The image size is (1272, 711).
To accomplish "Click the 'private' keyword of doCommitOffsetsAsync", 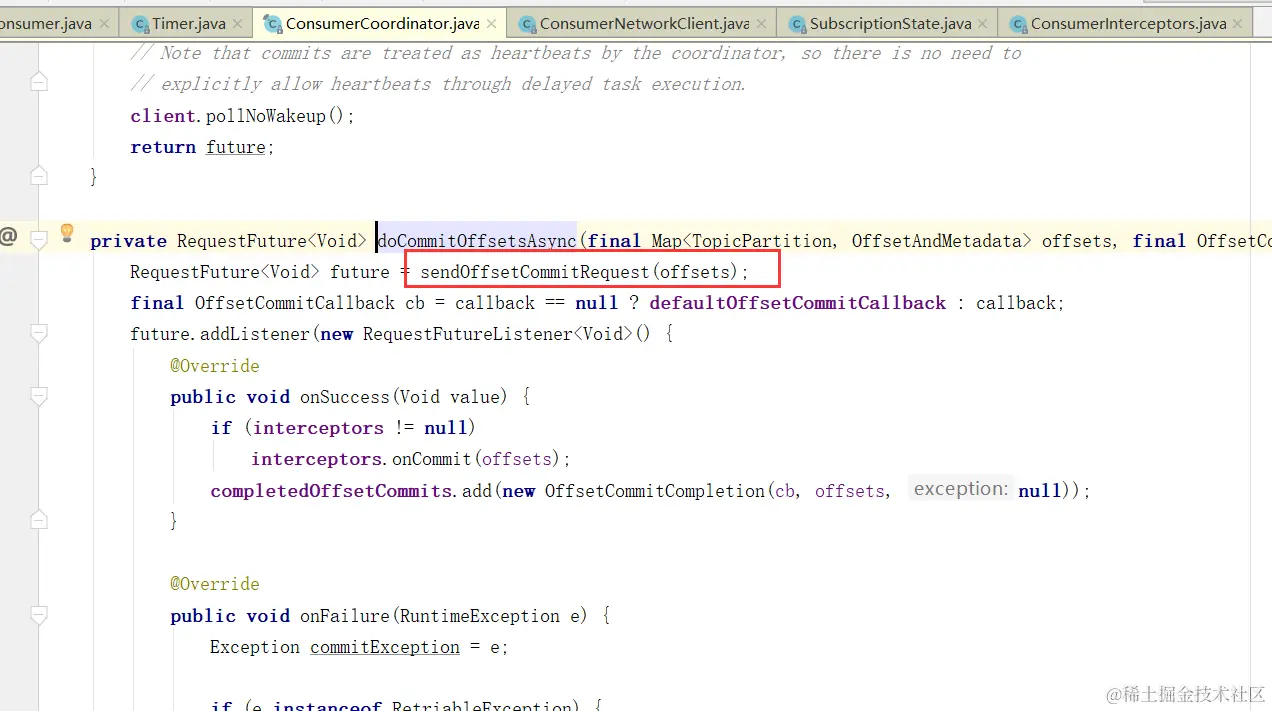I will coord(128,240).
